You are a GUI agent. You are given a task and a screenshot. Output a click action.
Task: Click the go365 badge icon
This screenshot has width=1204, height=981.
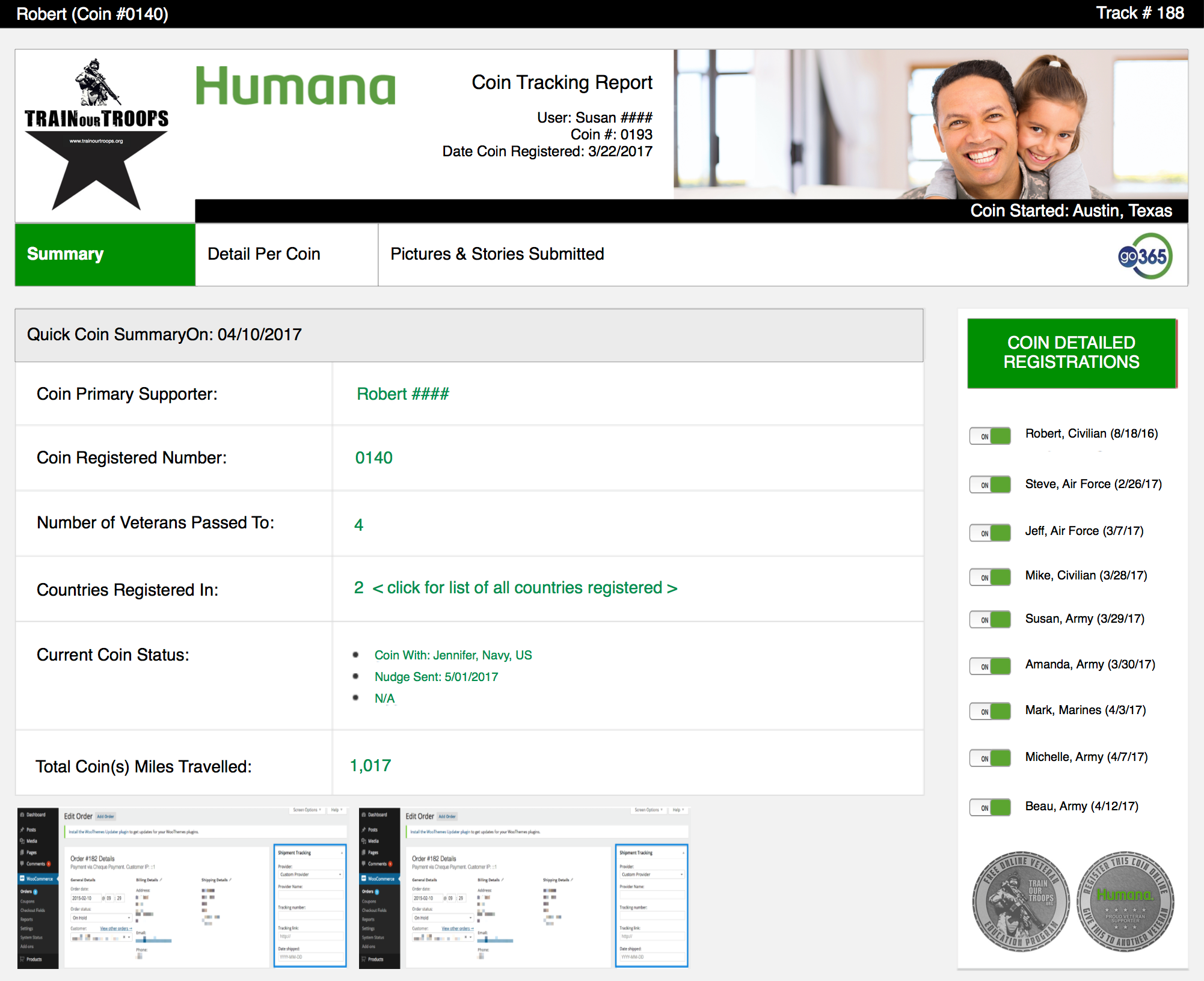pos(1145,256)
